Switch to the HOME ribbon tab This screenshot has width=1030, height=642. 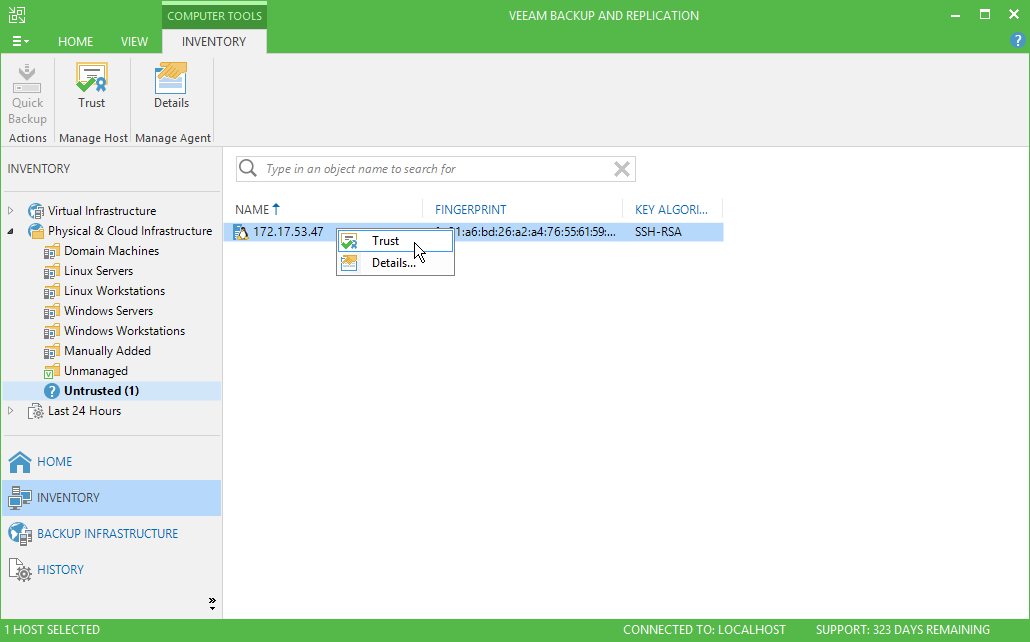[76, 41]
